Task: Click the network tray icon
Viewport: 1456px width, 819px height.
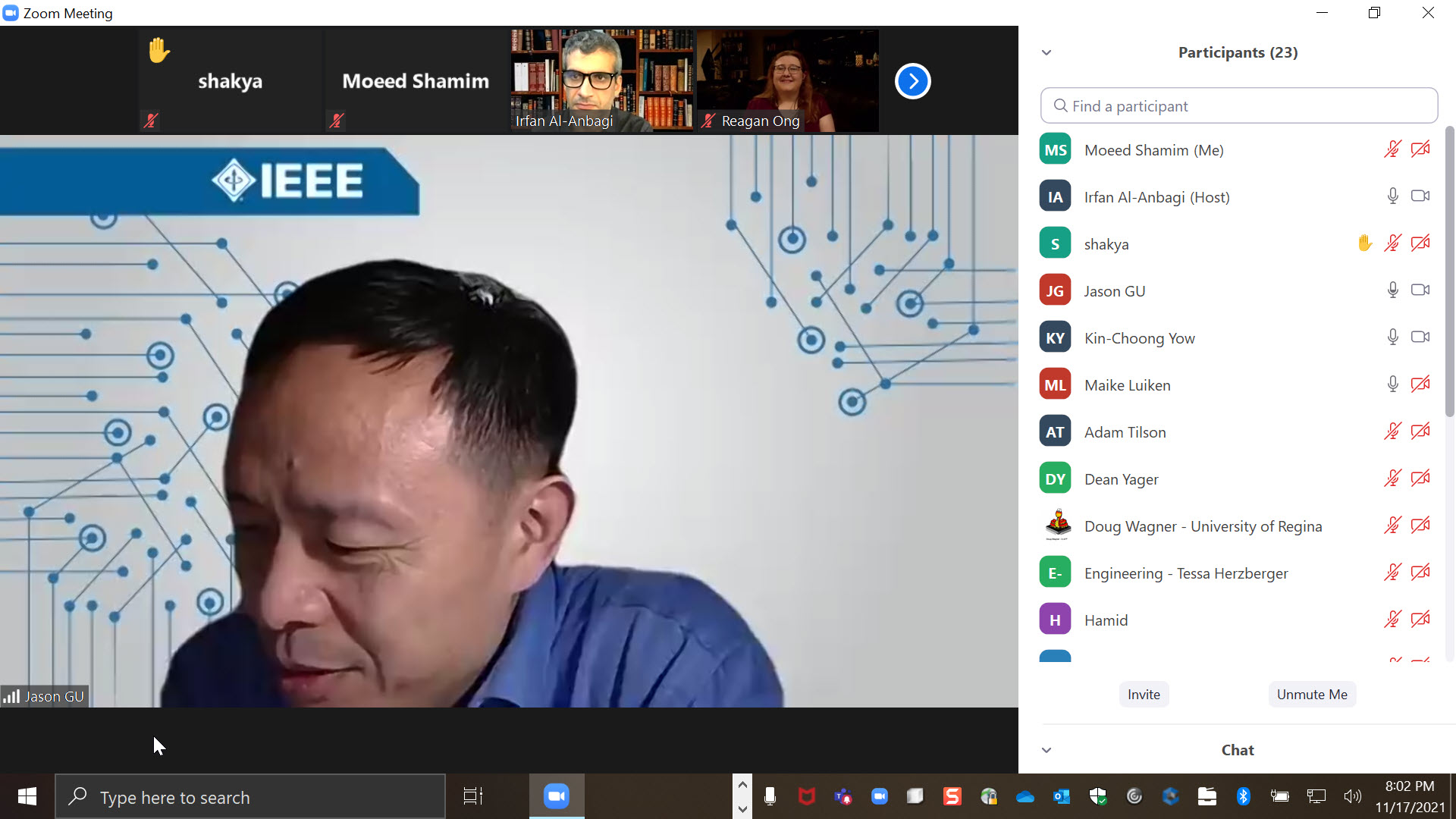Action: pyautogui.click(x=1316, y=796)
